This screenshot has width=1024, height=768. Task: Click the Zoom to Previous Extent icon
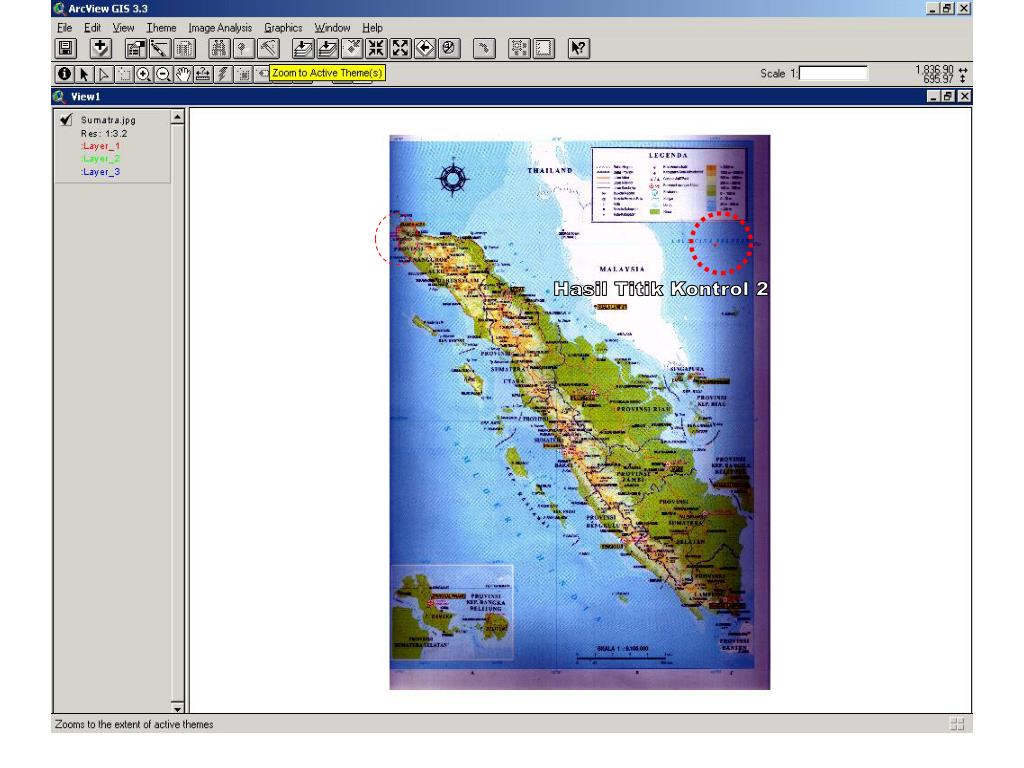click(424, 48)
